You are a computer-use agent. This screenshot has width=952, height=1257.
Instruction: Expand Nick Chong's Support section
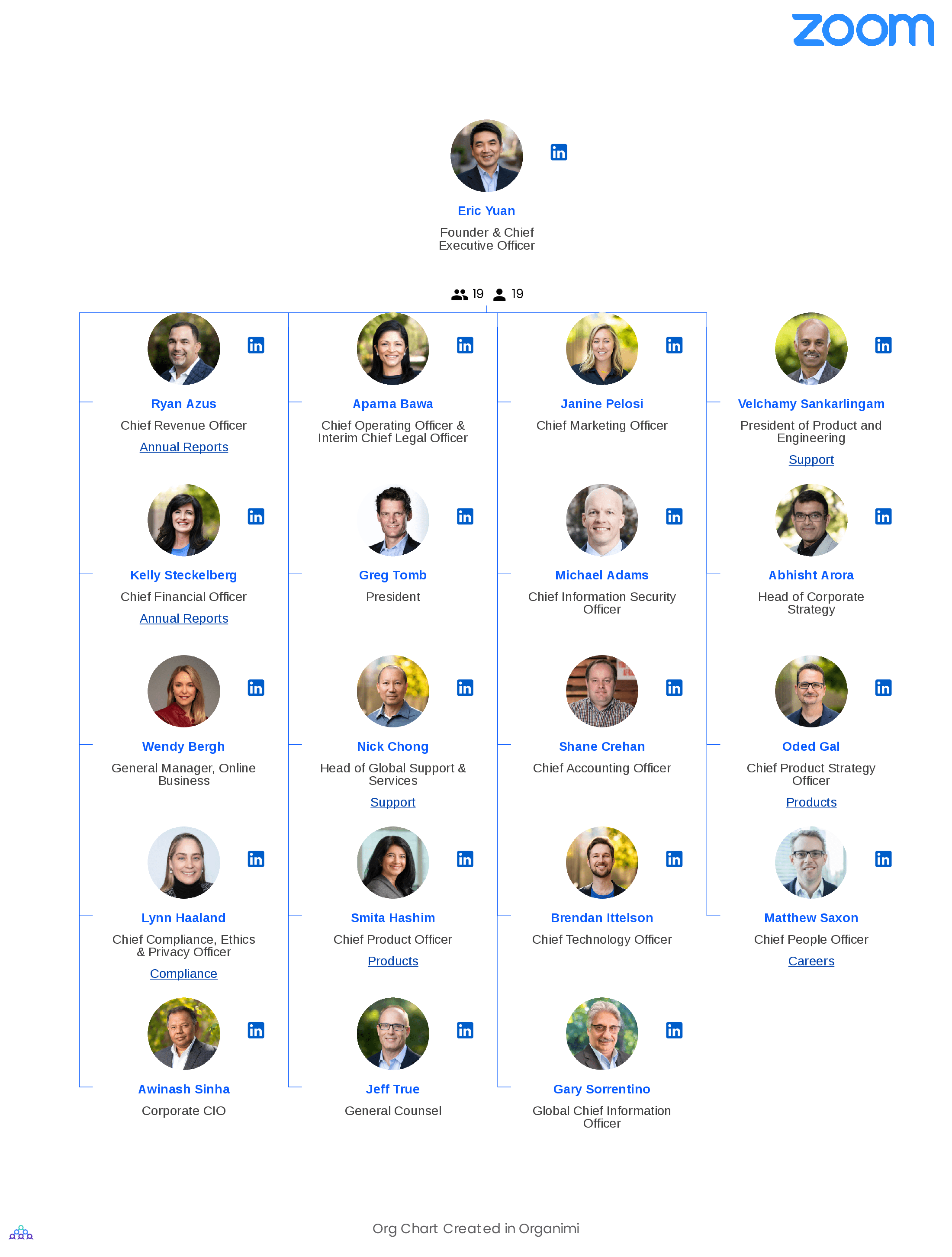[x=392, y=802]
